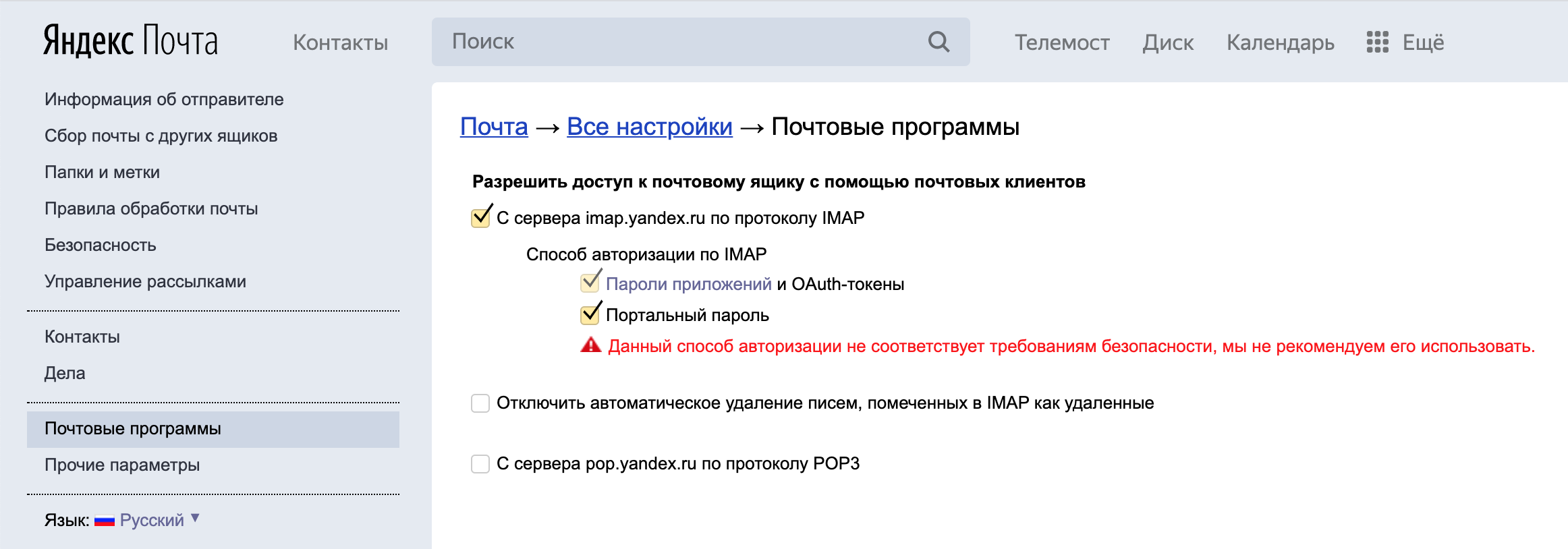Go to Прочие параметры settings
Screen dimensions: 1568x549
point(122,465)
